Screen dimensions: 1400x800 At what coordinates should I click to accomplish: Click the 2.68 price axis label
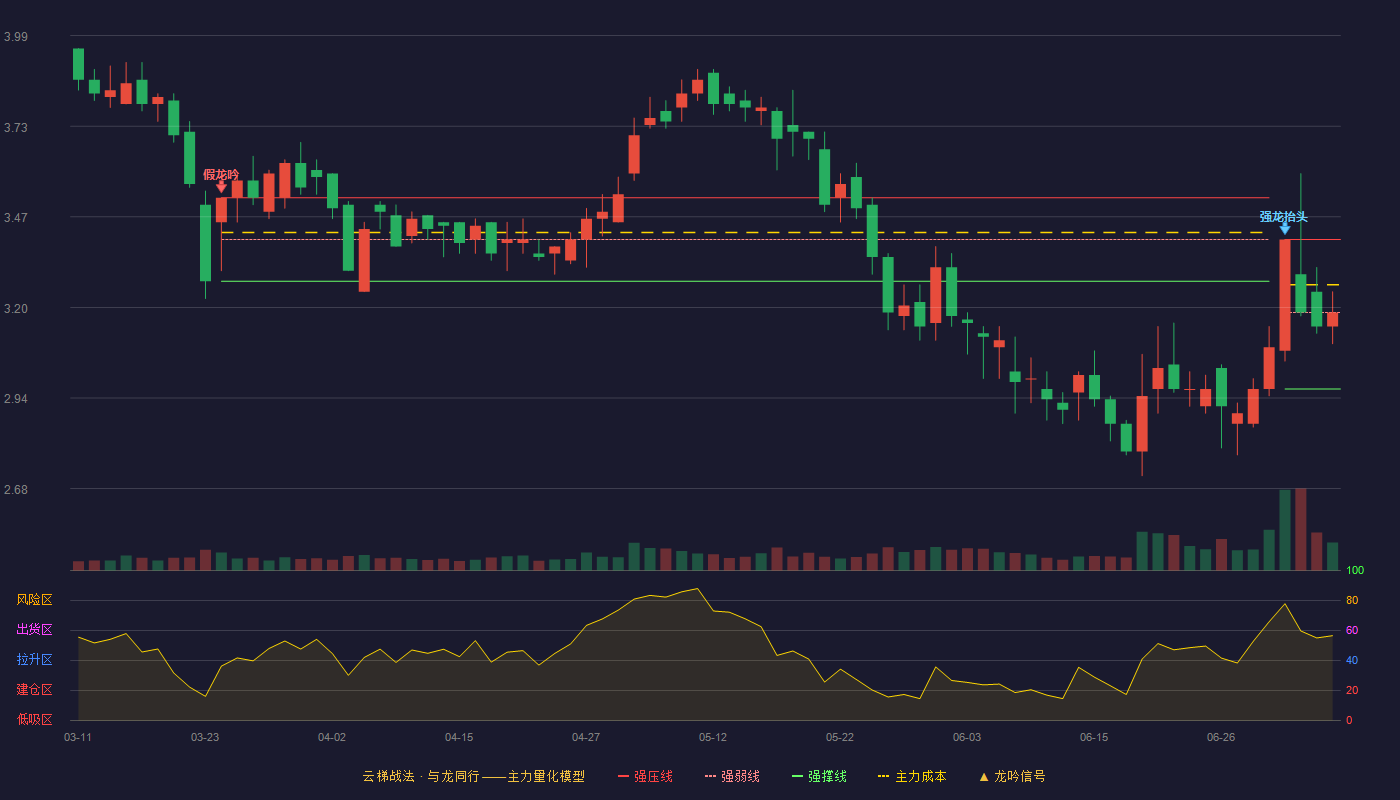coord(16,490)
